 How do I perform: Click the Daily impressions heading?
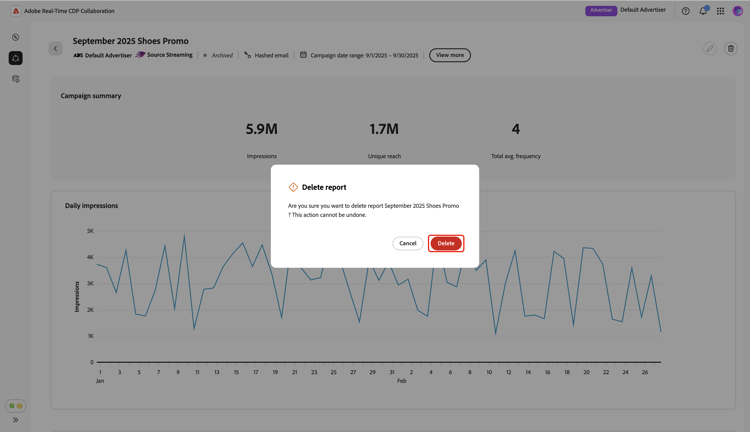point(91,206)
